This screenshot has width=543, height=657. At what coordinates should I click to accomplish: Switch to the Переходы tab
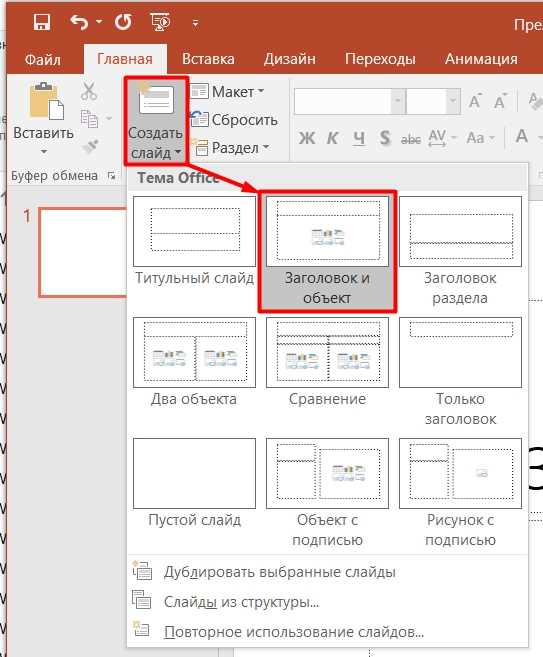coord(380,59)
